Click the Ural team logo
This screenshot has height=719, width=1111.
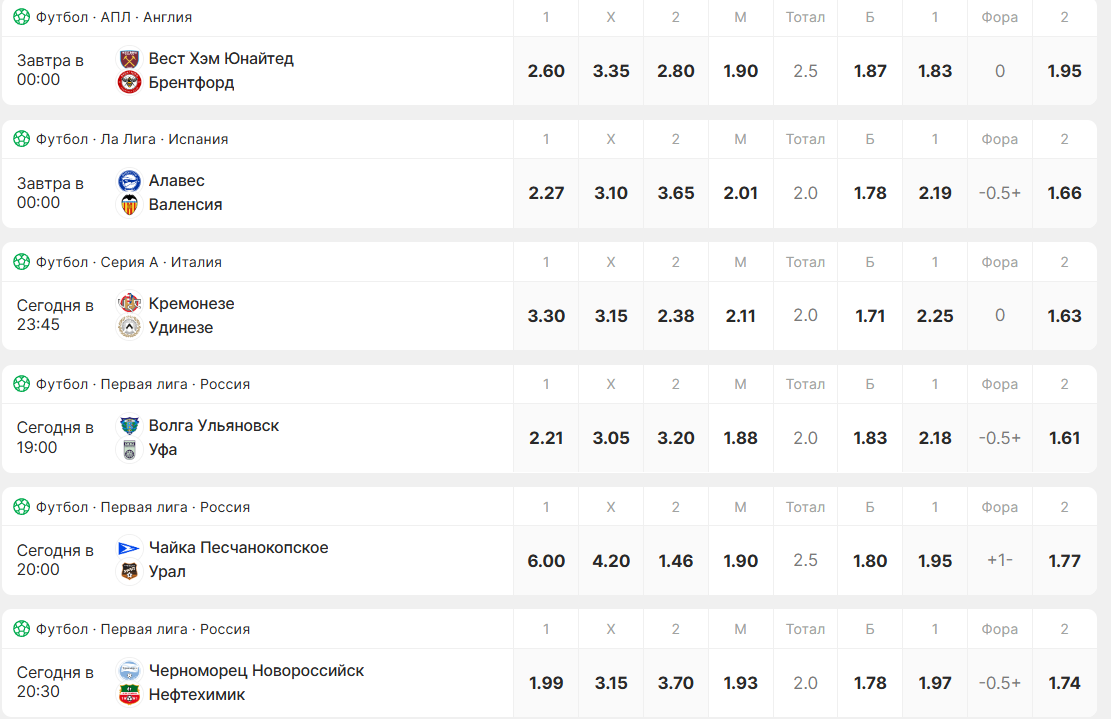[x=129, y=572]
